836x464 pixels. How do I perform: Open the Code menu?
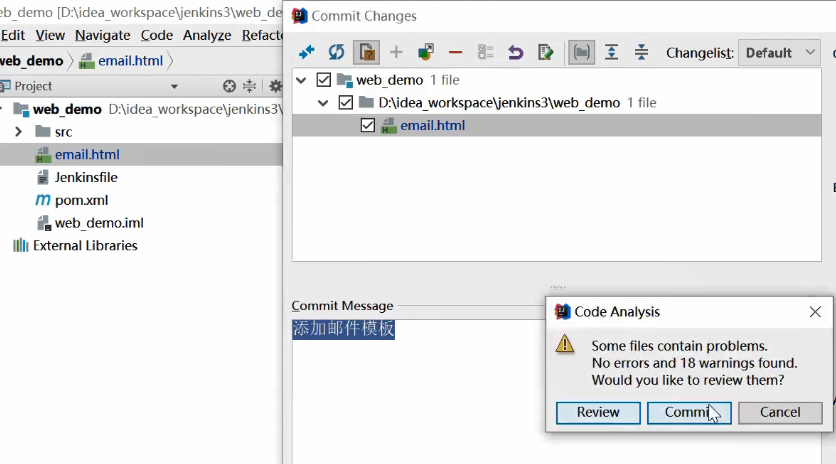click(157, 35)
